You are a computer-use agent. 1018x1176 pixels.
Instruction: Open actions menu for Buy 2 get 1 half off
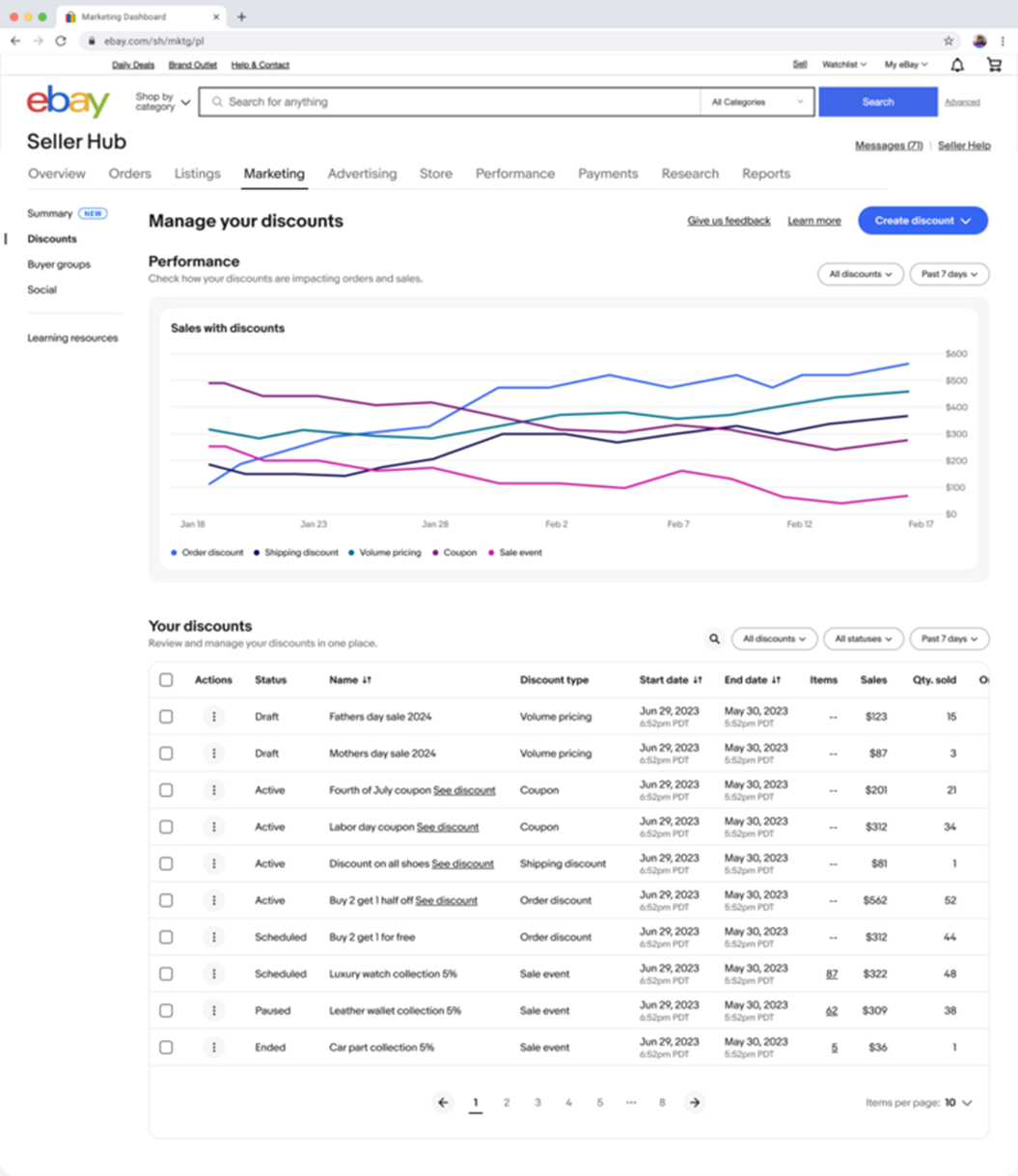click(x=214, y=900)
